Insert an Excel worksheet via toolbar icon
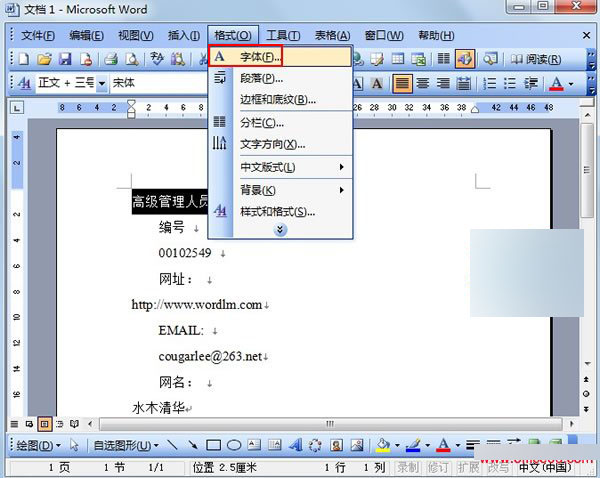 (419, 59)
